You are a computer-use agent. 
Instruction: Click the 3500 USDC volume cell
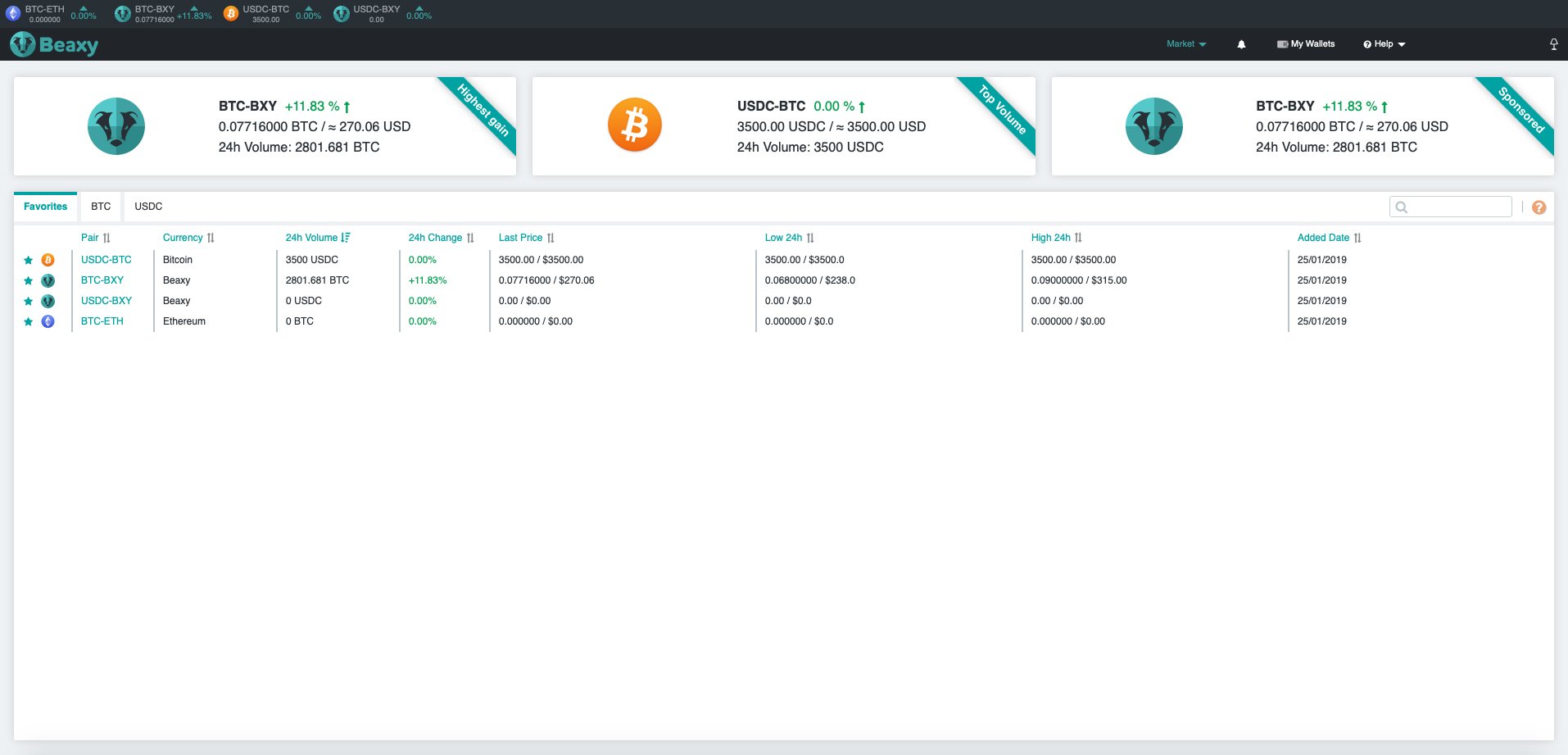click(x=312, y=260)
